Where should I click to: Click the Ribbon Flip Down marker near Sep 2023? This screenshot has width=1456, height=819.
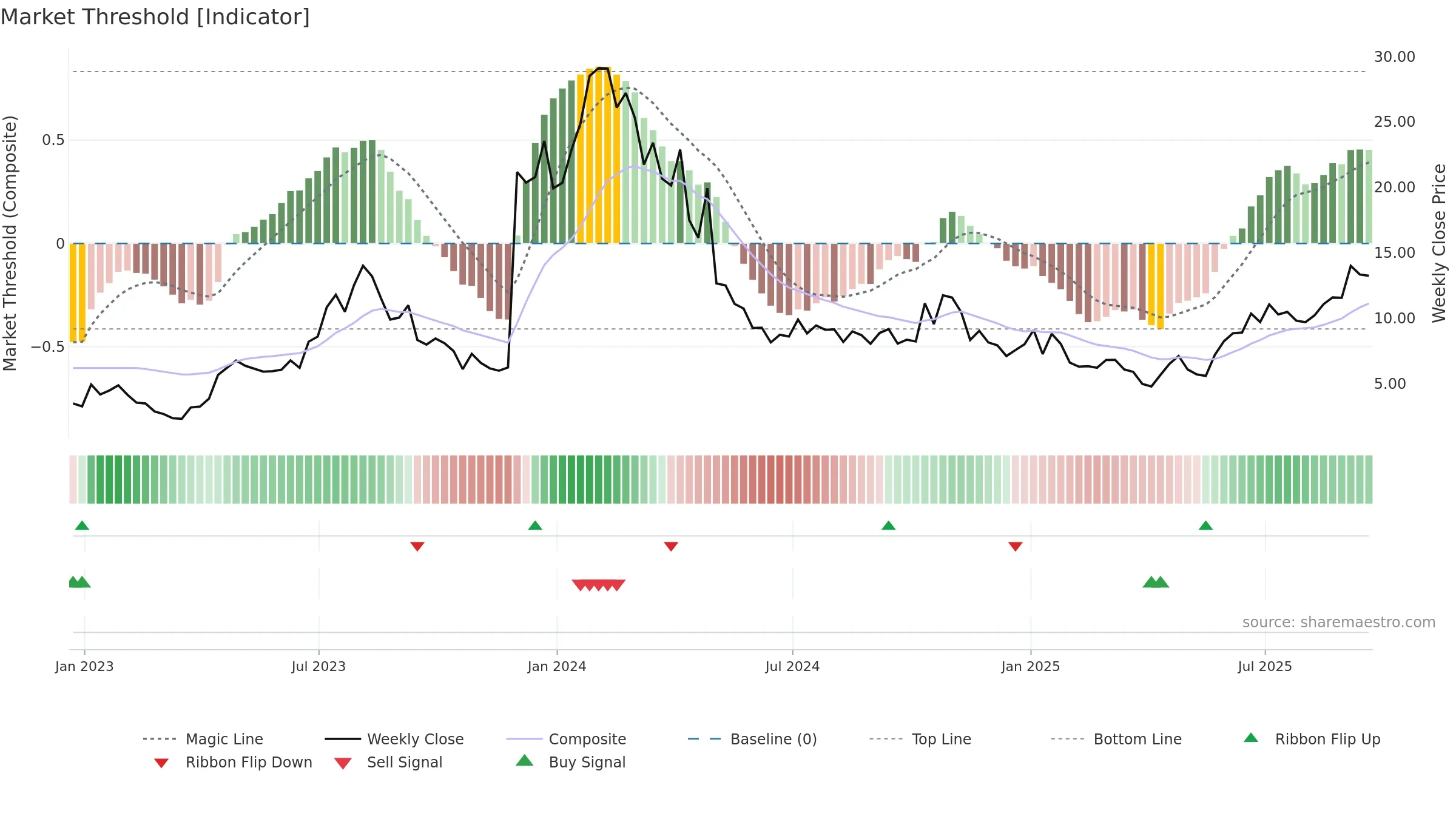pos(417,547)
